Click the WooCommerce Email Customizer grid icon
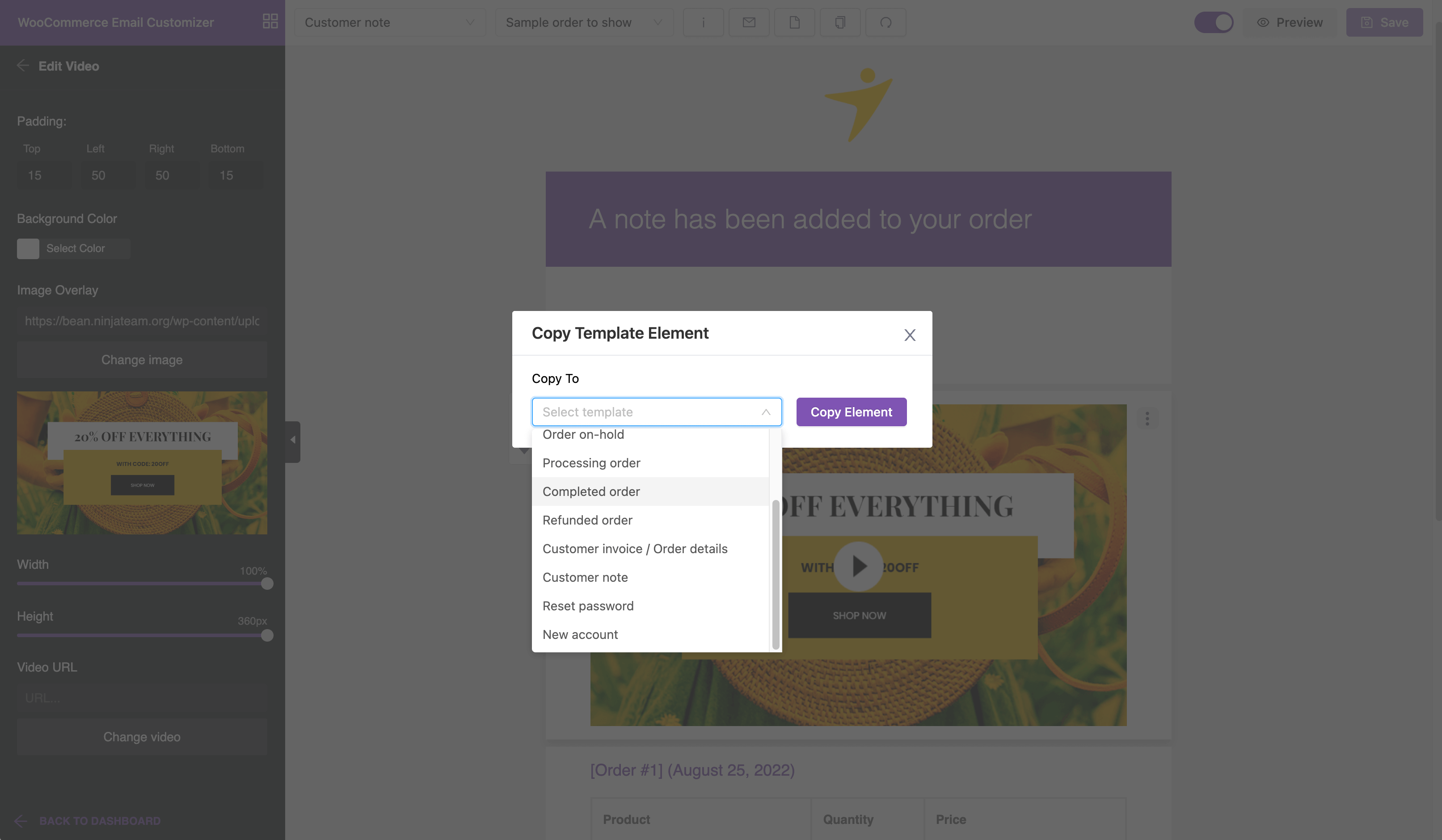This screenshot has height=840, width=1442. [269, 22]
